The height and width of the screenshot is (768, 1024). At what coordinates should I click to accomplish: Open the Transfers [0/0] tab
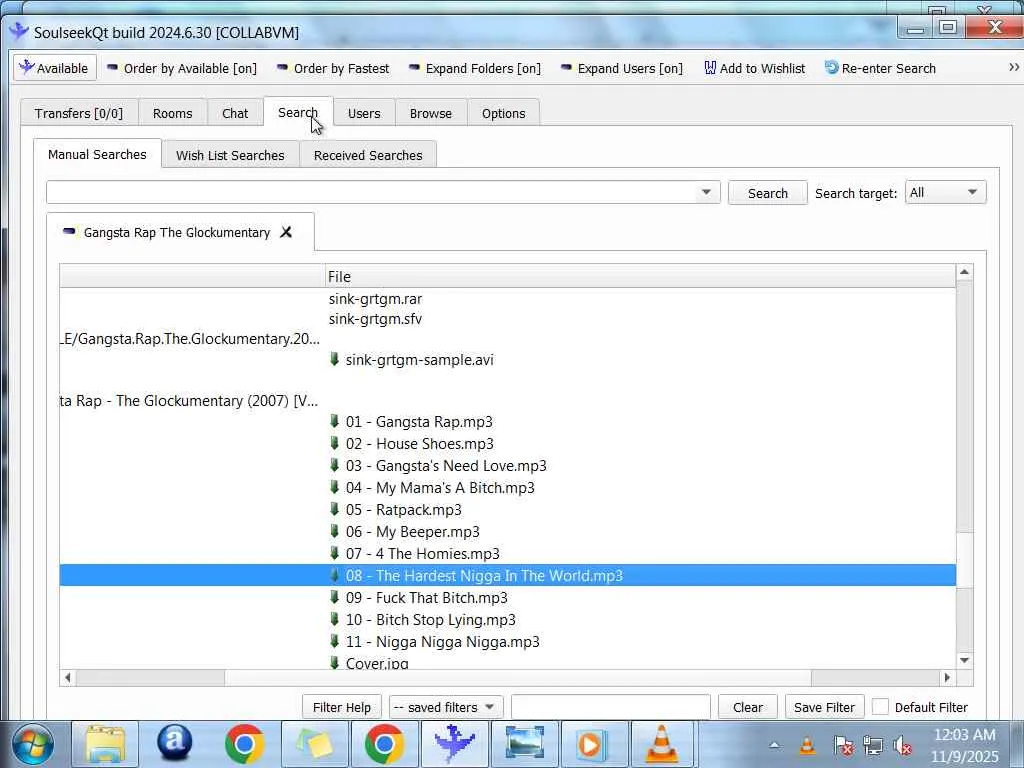[x=79, y=113]
